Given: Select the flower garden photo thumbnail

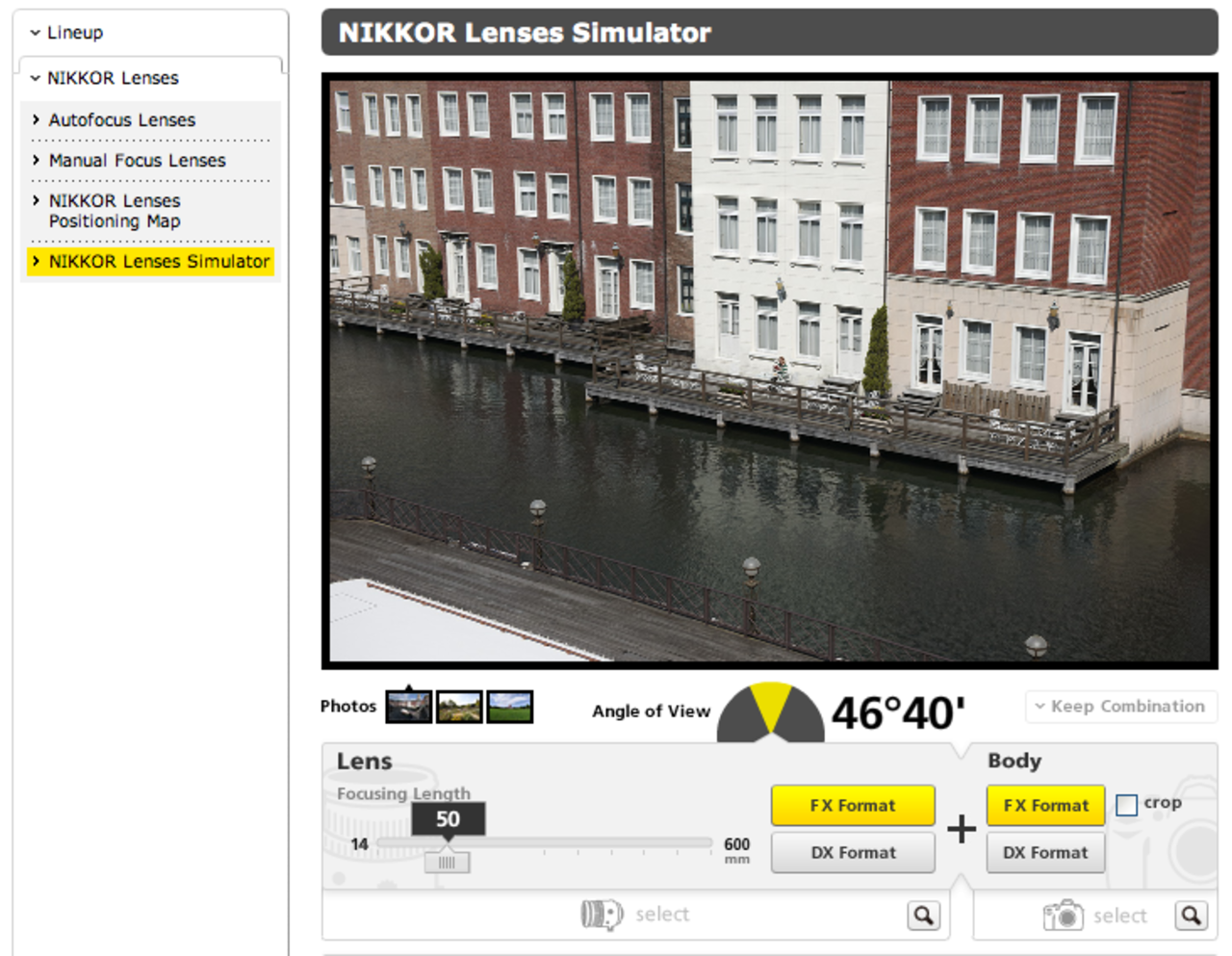Looking at the screenshot, I should tap(459, 706).
